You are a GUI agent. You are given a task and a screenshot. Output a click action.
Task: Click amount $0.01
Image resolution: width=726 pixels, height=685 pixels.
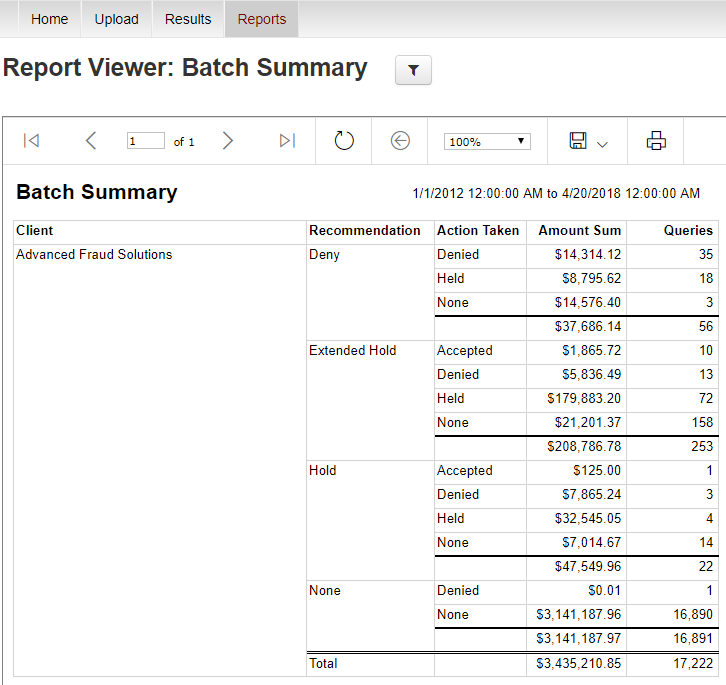tap(604, 591)
